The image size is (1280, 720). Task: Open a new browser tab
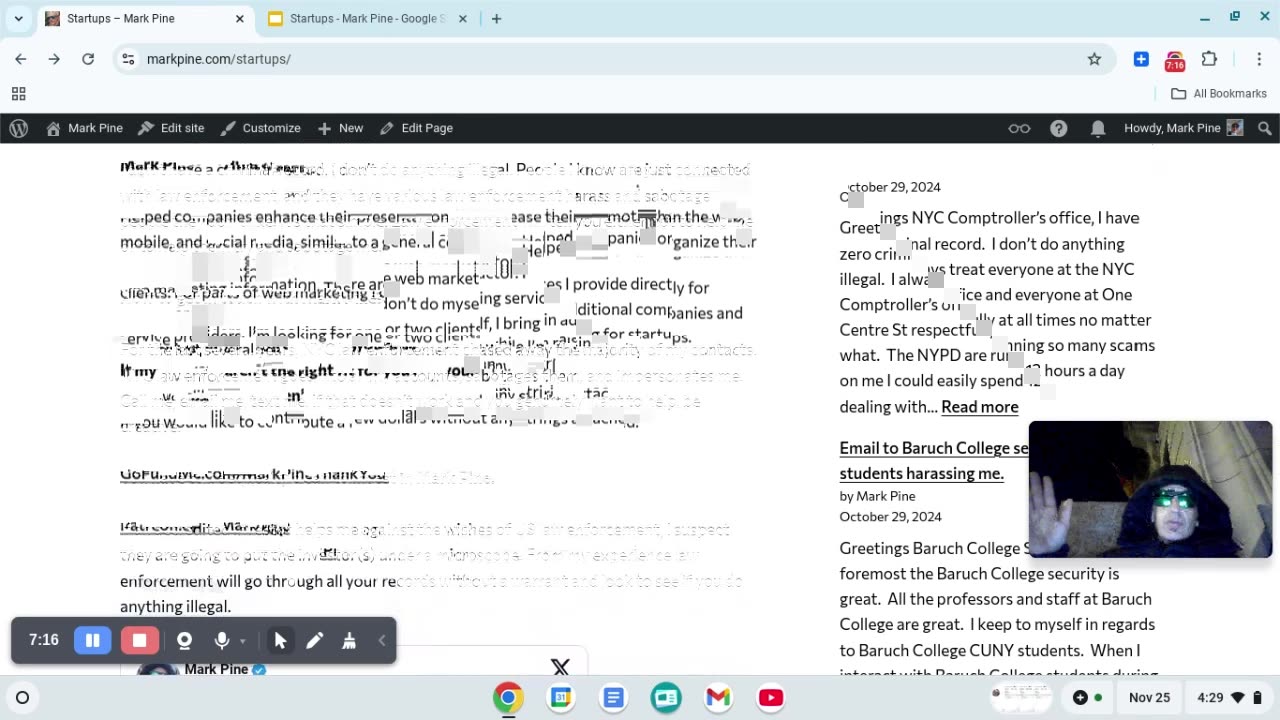coord(496,18)
